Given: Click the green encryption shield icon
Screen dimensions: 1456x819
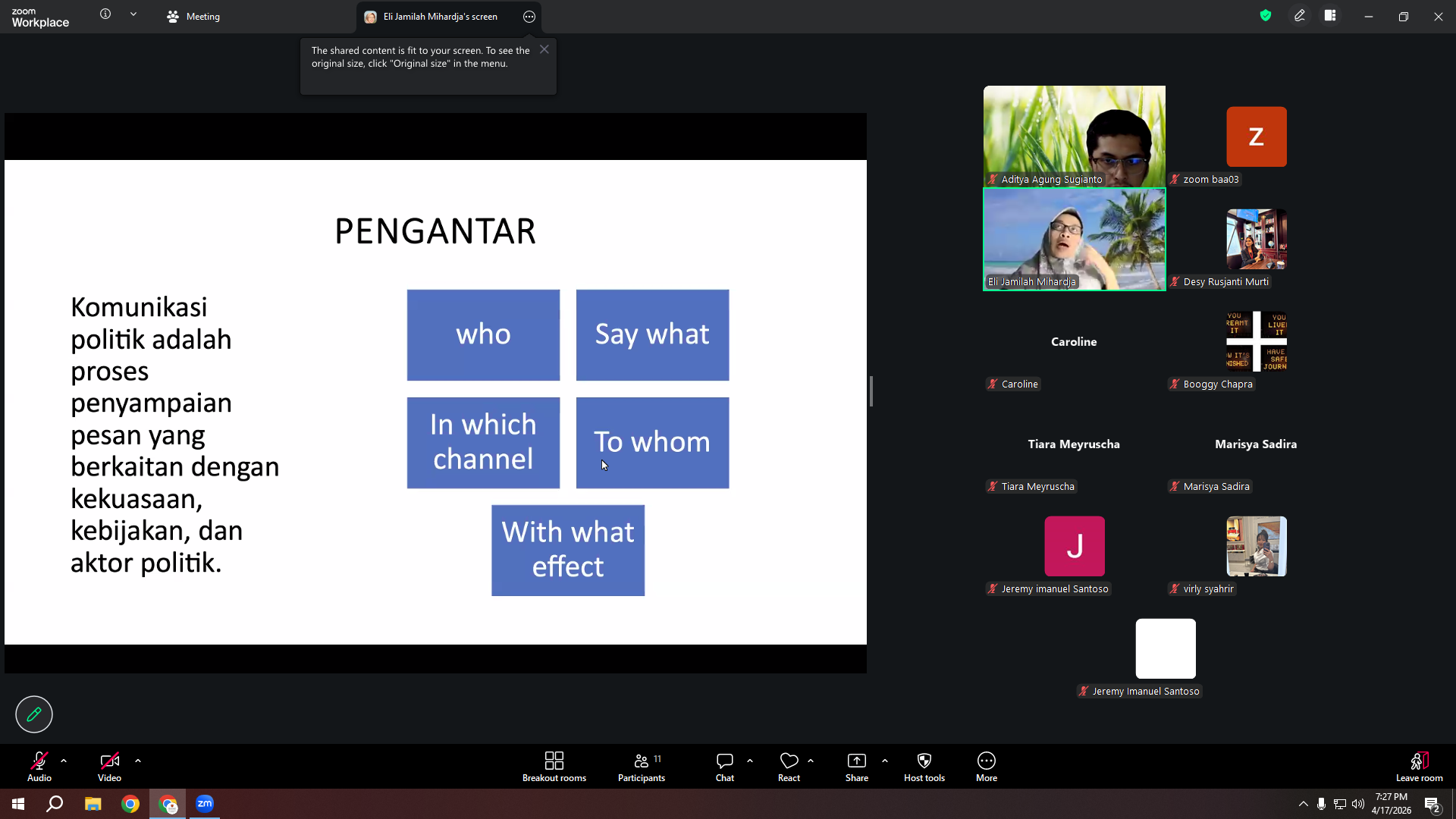Looking at the screenshot, I should click(1266, 15).
